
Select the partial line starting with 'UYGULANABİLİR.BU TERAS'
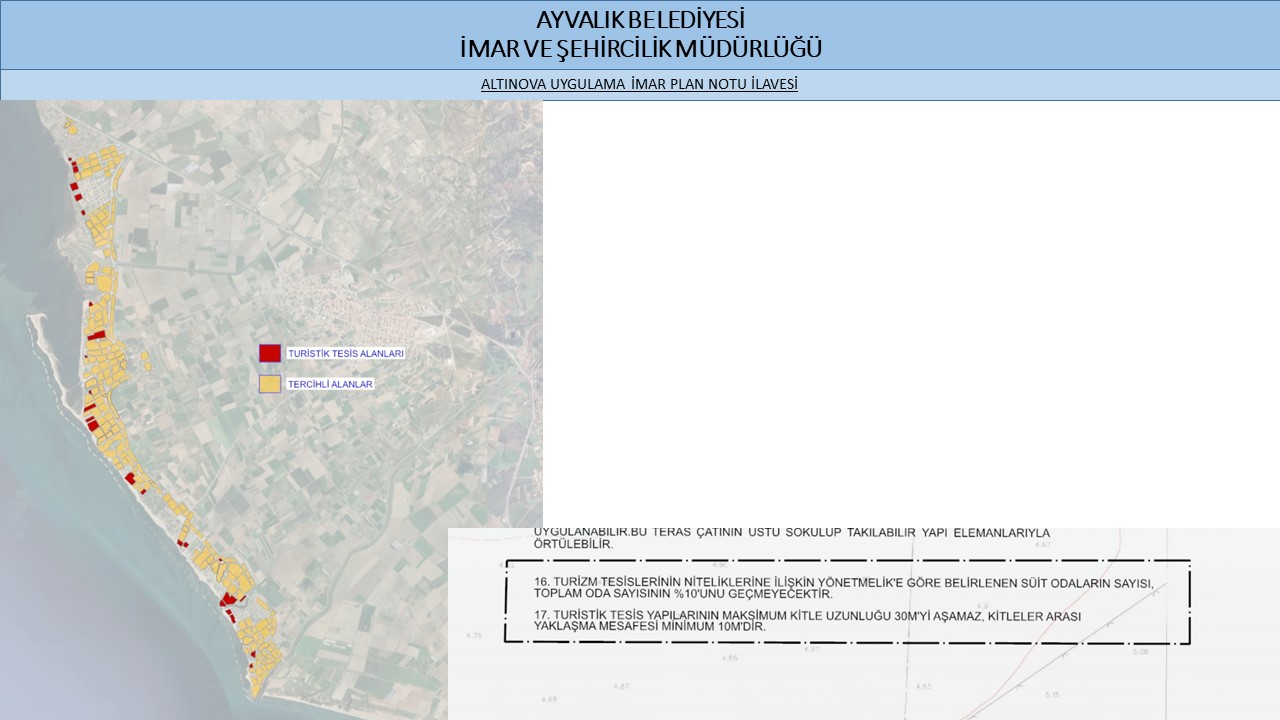coord(792,533)
